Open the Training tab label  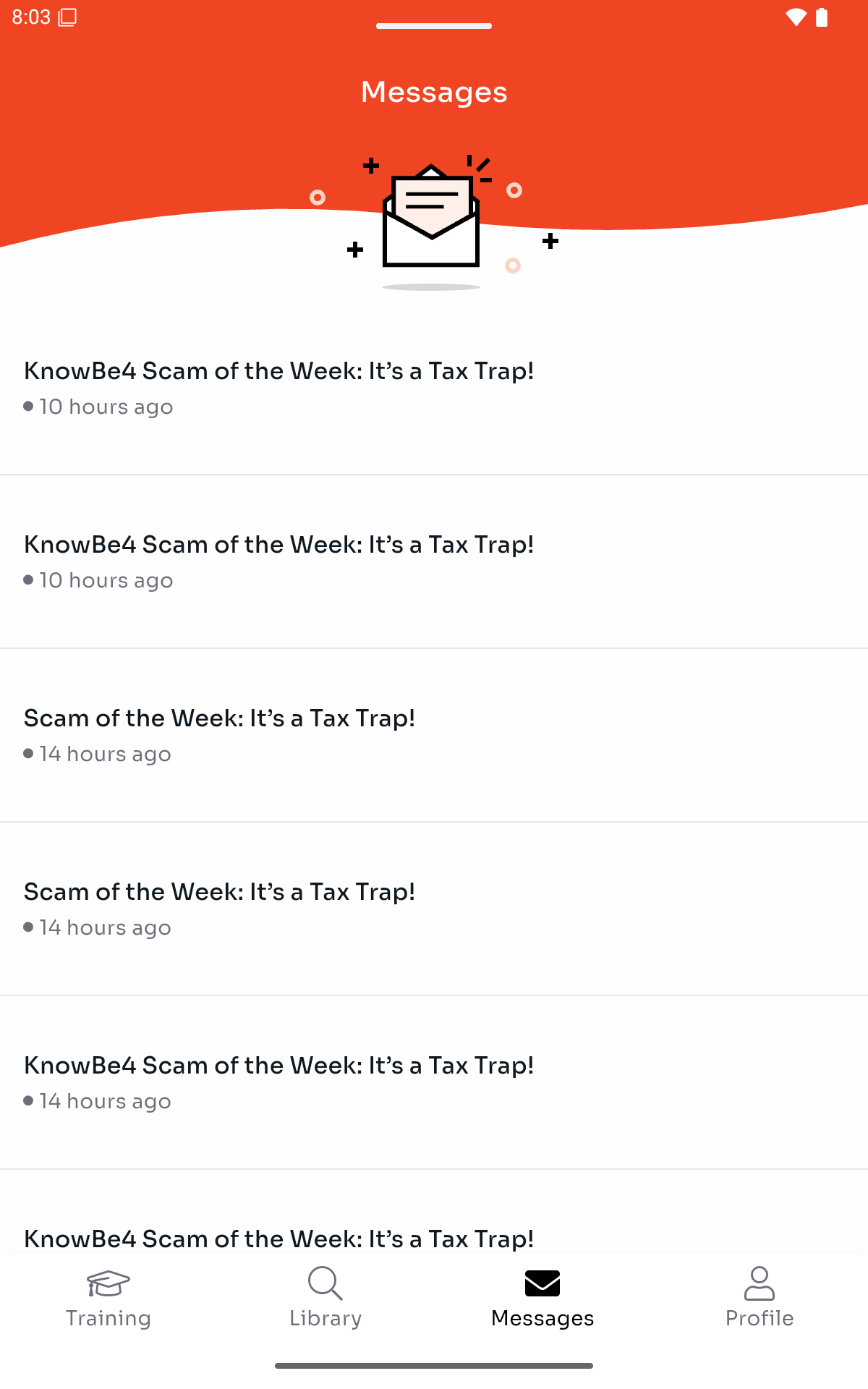[109, 1318]
